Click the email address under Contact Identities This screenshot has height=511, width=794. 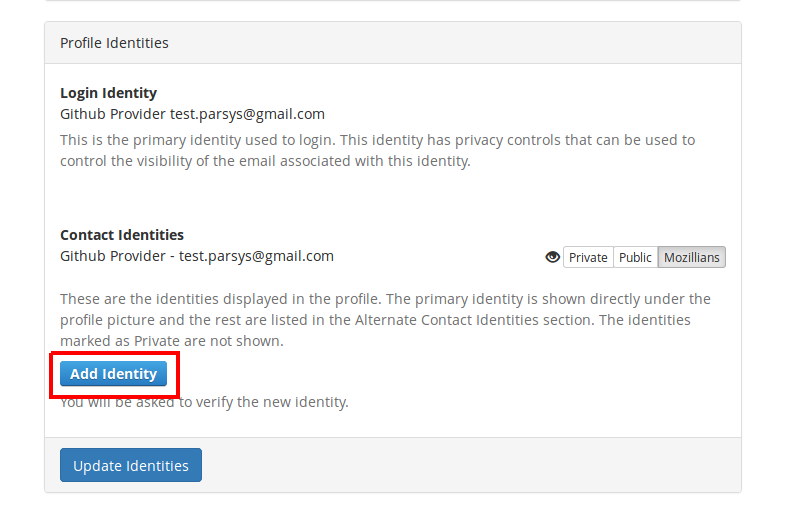(x=256, y=256)
